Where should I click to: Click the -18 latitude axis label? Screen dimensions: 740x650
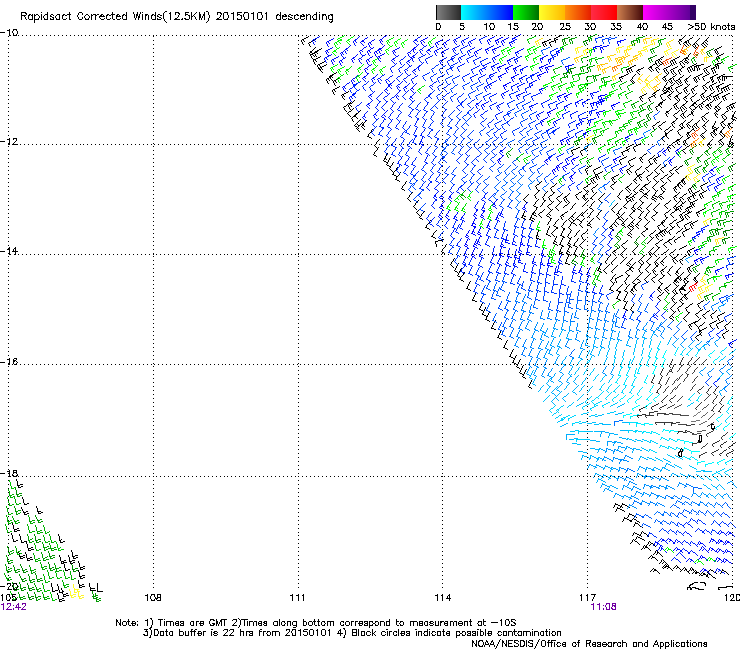tap(9, 473)
